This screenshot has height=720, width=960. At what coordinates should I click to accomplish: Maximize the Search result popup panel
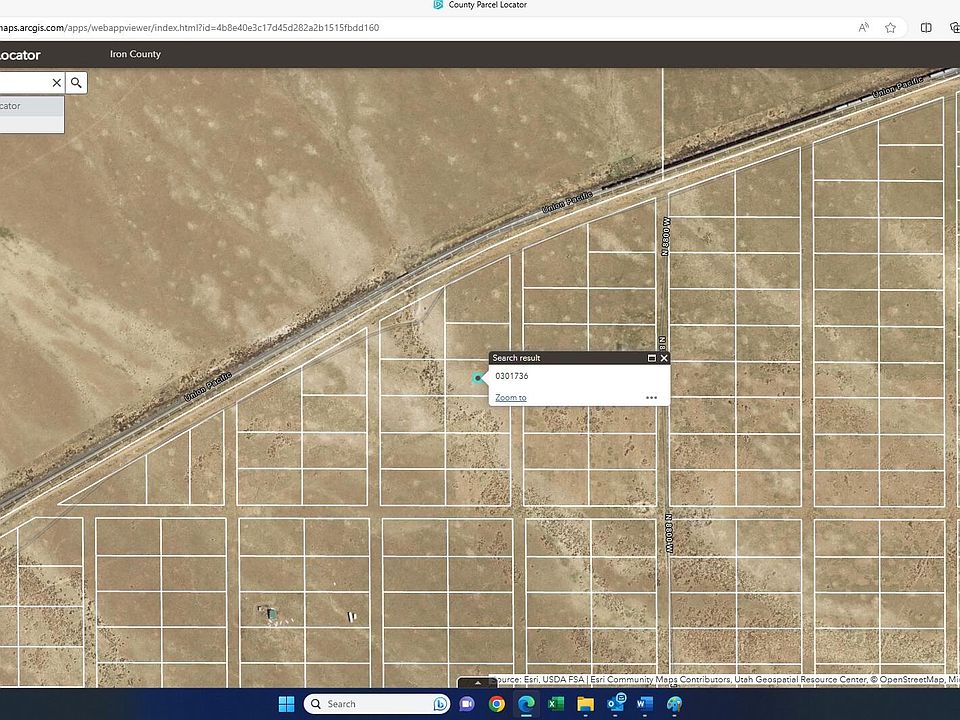coord(652,358)
